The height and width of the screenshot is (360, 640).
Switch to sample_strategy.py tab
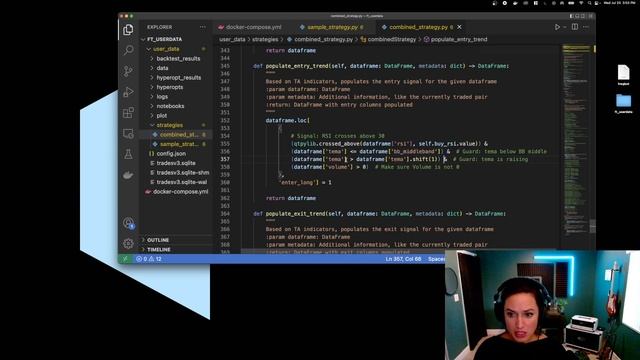pyautogui.click(x=331, y=27)
